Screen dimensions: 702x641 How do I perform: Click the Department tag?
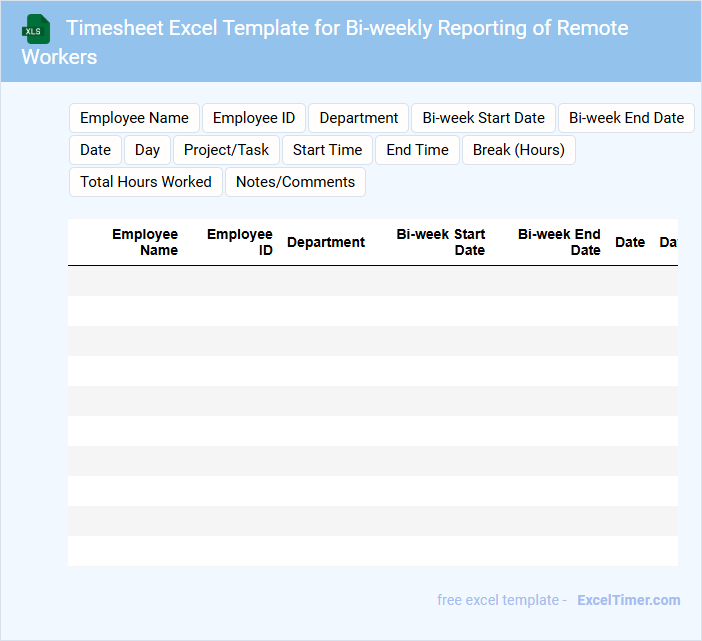pyautogui.click(x=359, y=118)
